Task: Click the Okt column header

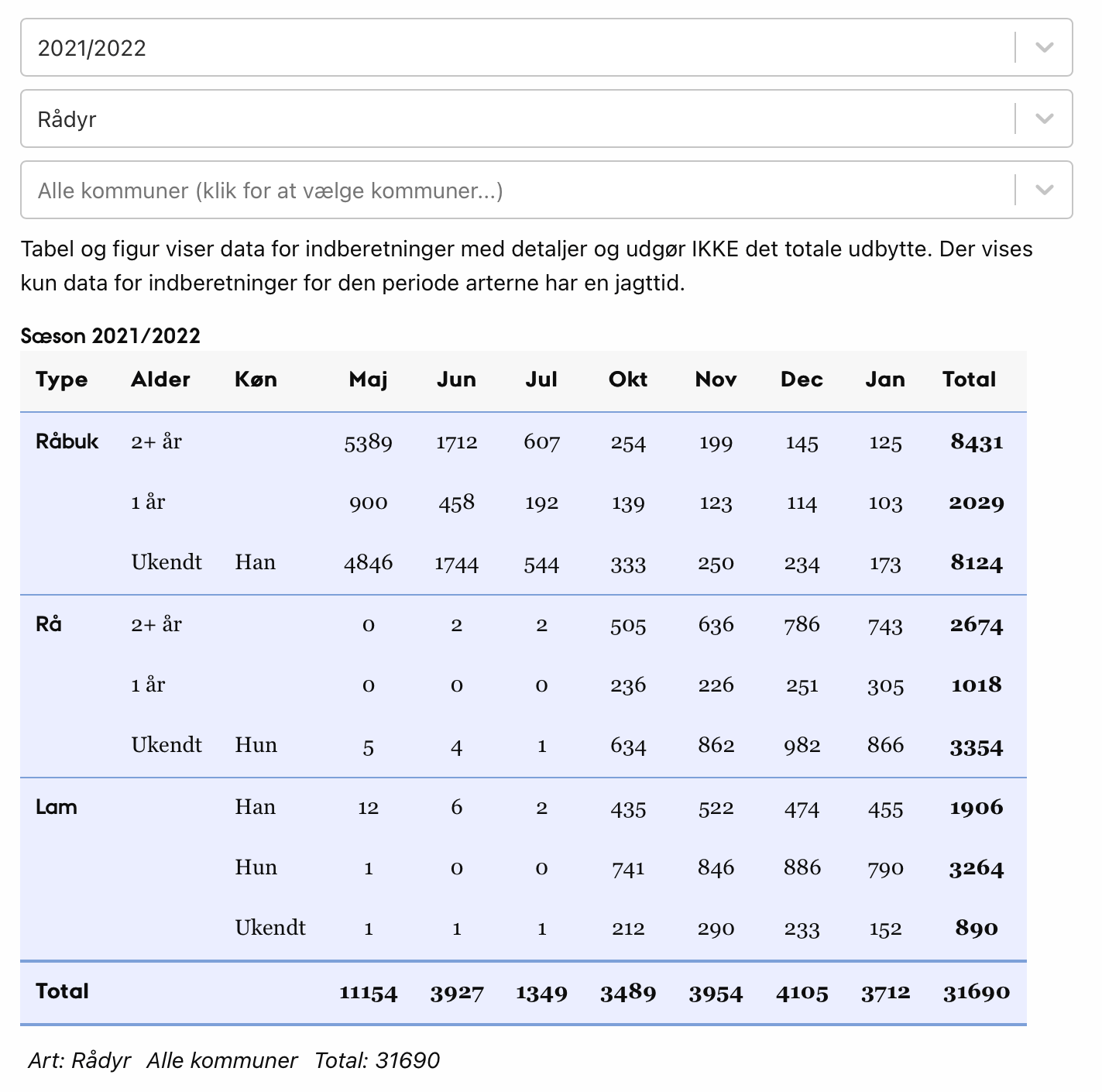Action: coord(627,379)
